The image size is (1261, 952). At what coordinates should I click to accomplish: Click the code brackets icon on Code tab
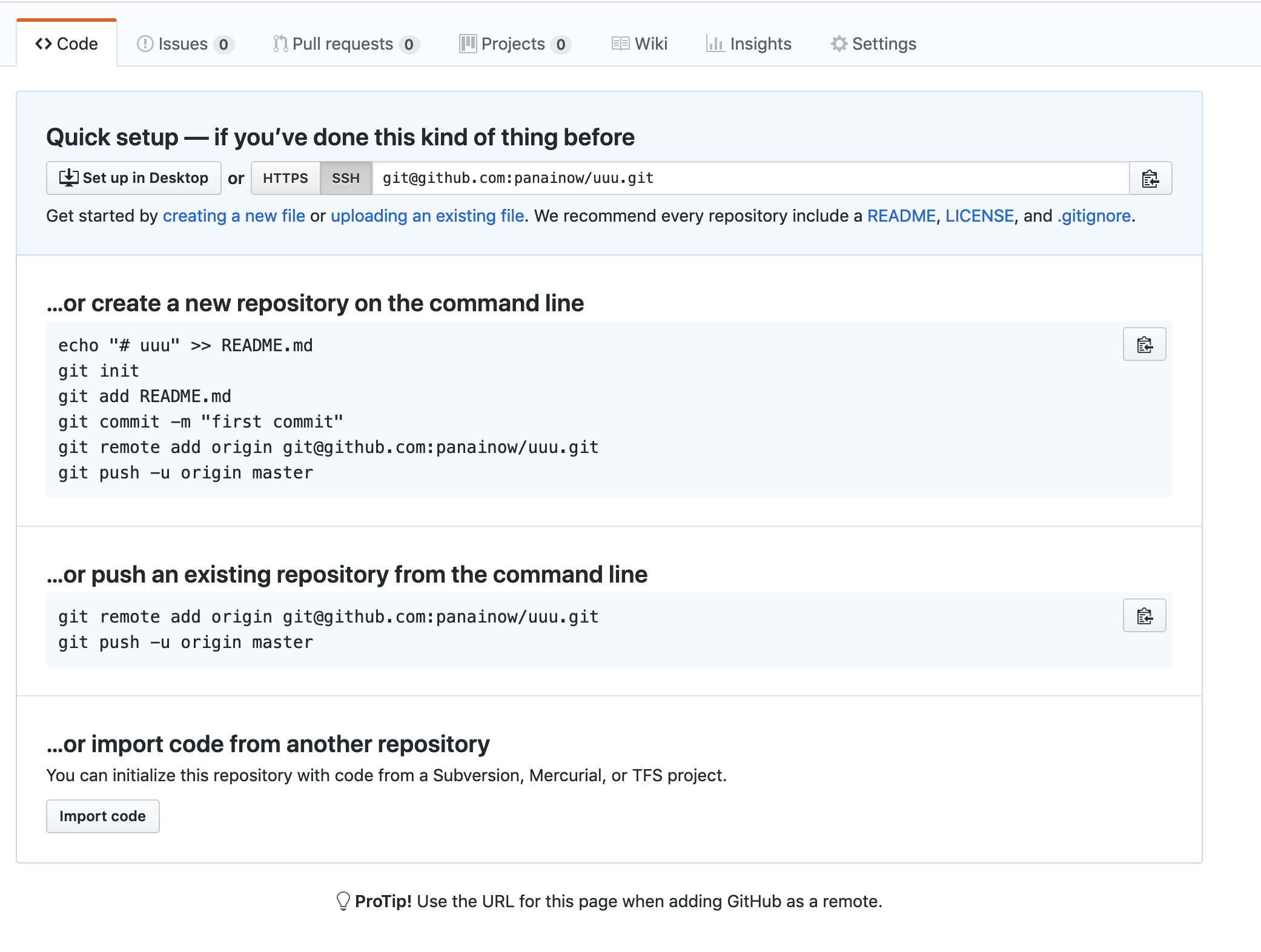point(44,44)
